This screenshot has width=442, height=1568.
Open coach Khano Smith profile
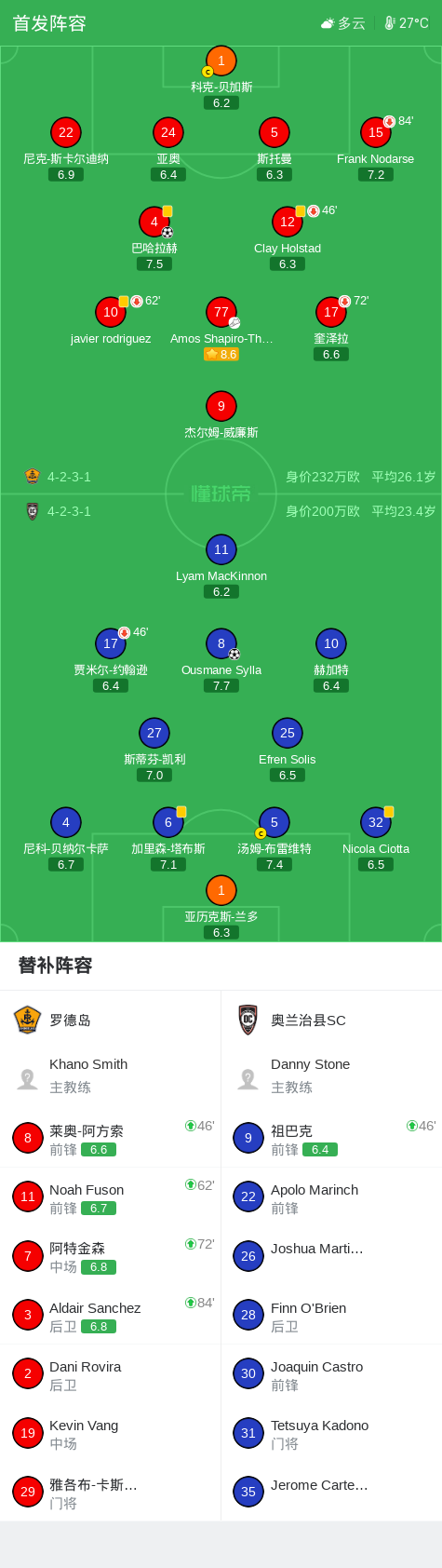click(111, 1075)
